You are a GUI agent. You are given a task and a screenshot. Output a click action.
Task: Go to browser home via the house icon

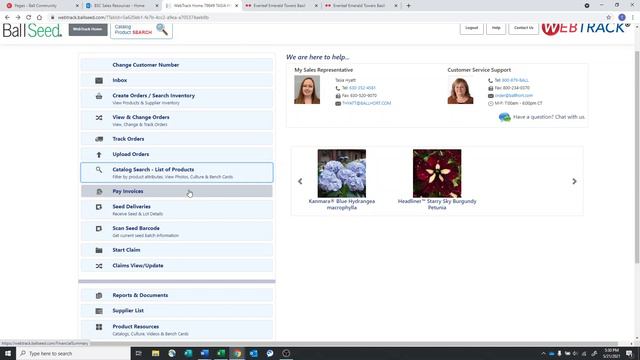tap(39, 18)
